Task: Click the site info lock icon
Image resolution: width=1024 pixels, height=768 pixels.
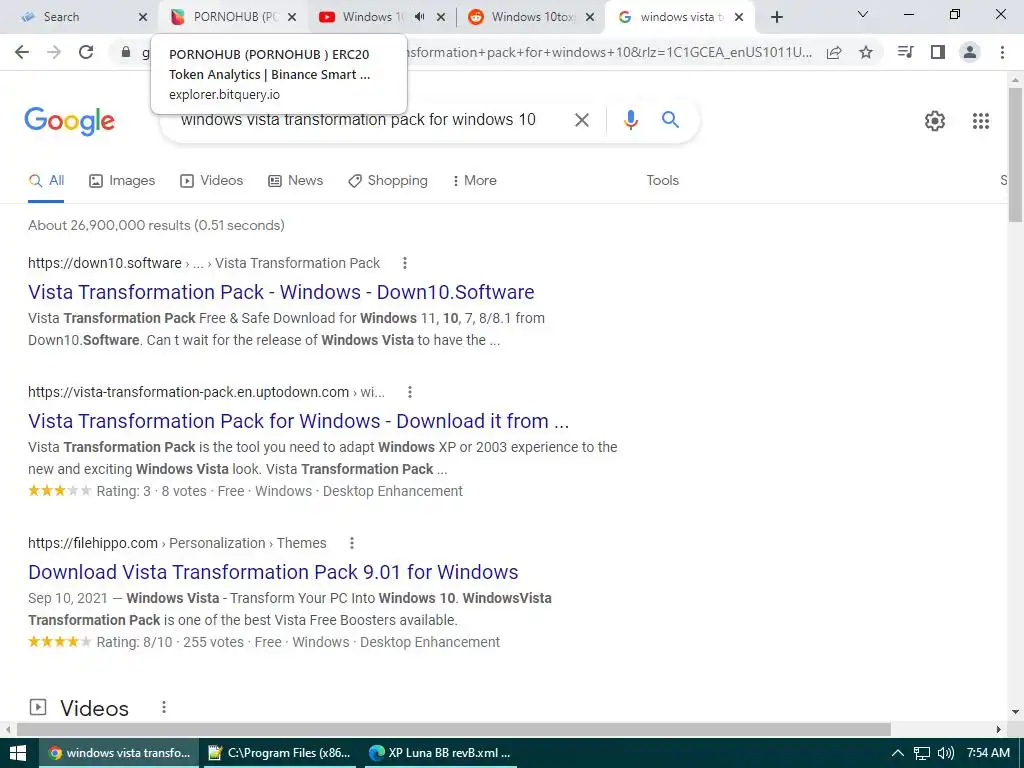Action: (x=126, y=52)
